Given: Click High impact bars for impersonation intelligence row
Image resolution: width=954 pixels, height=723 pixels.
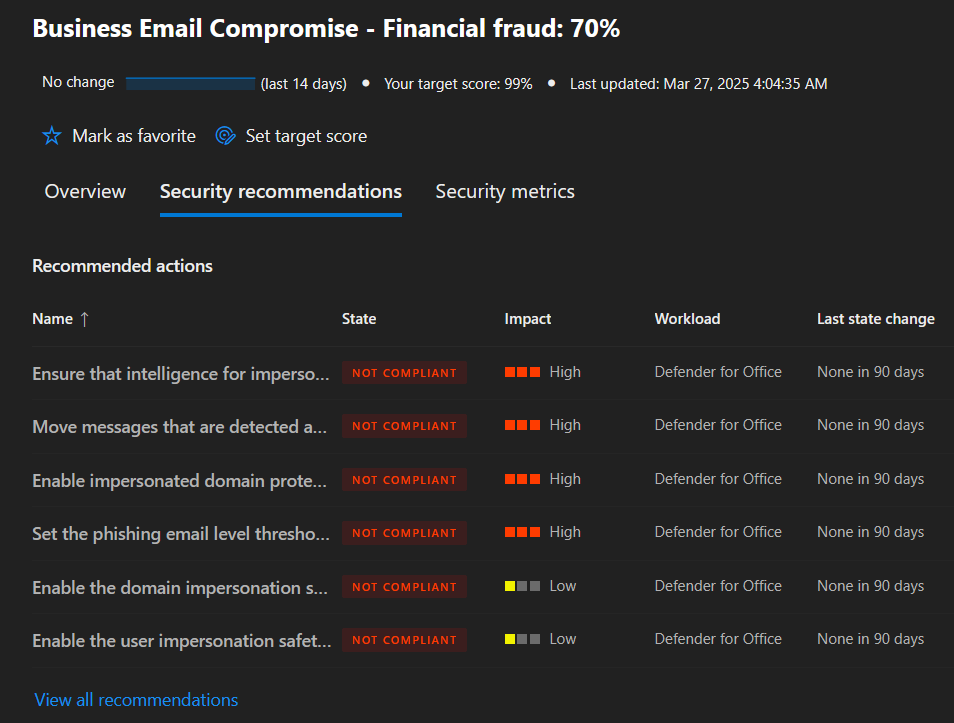Looking at the screenshot, I should (x=522, y=372).
